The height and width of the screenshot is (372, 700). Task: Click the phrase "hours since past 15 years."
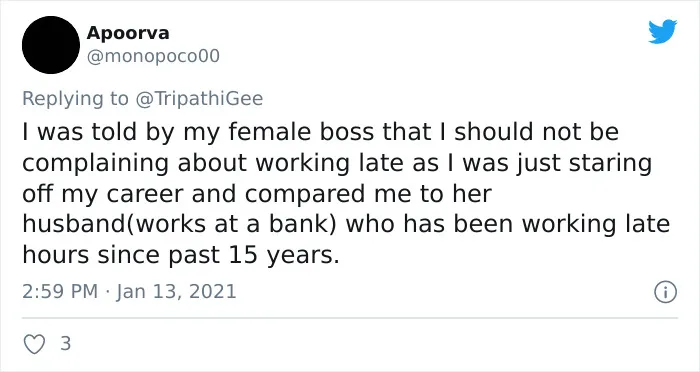[x=181, y=255]
